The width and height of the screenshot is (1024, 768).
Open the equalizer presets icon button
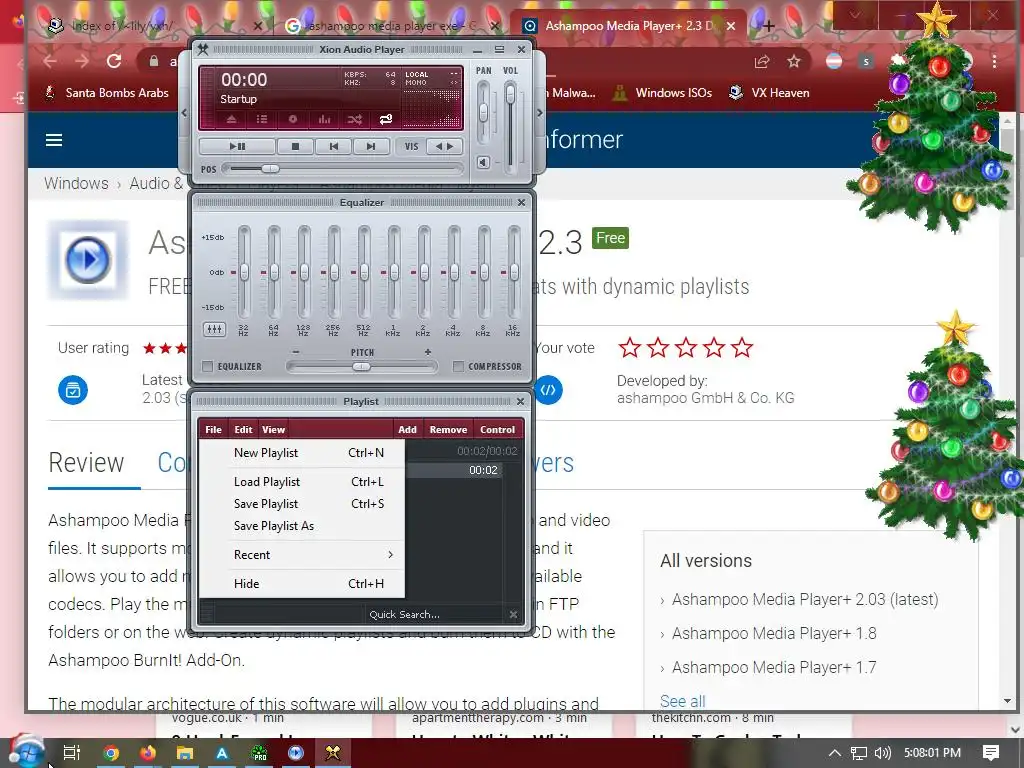pyautogui.click(x=214, y=329)
